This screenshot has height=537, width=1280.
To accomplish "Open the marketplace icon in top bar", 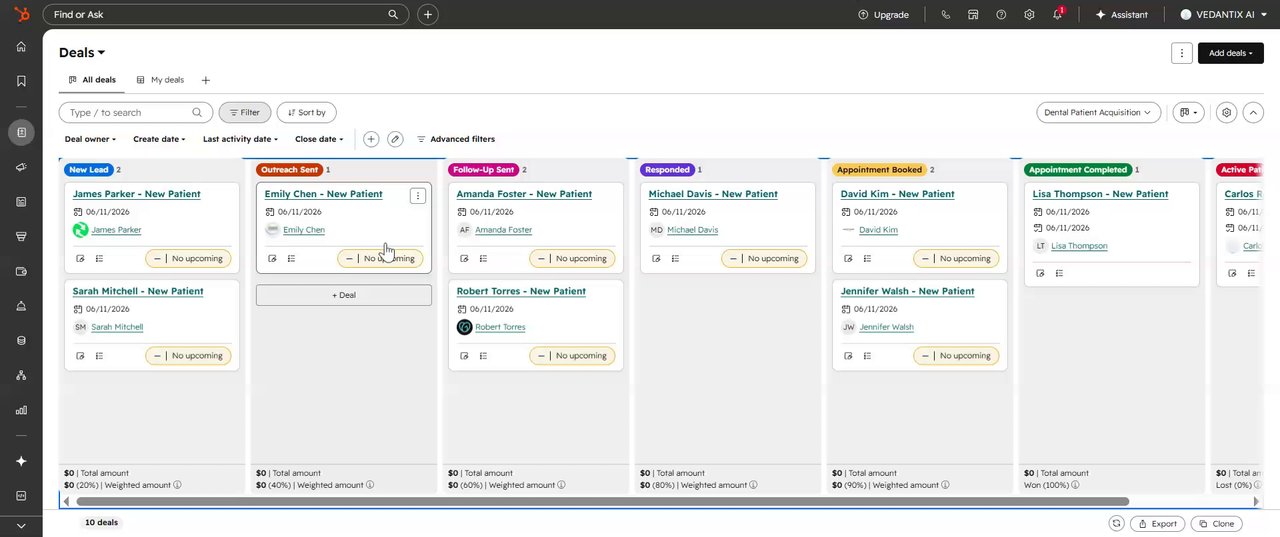I will pyautogui.click(x=973, y=15).
